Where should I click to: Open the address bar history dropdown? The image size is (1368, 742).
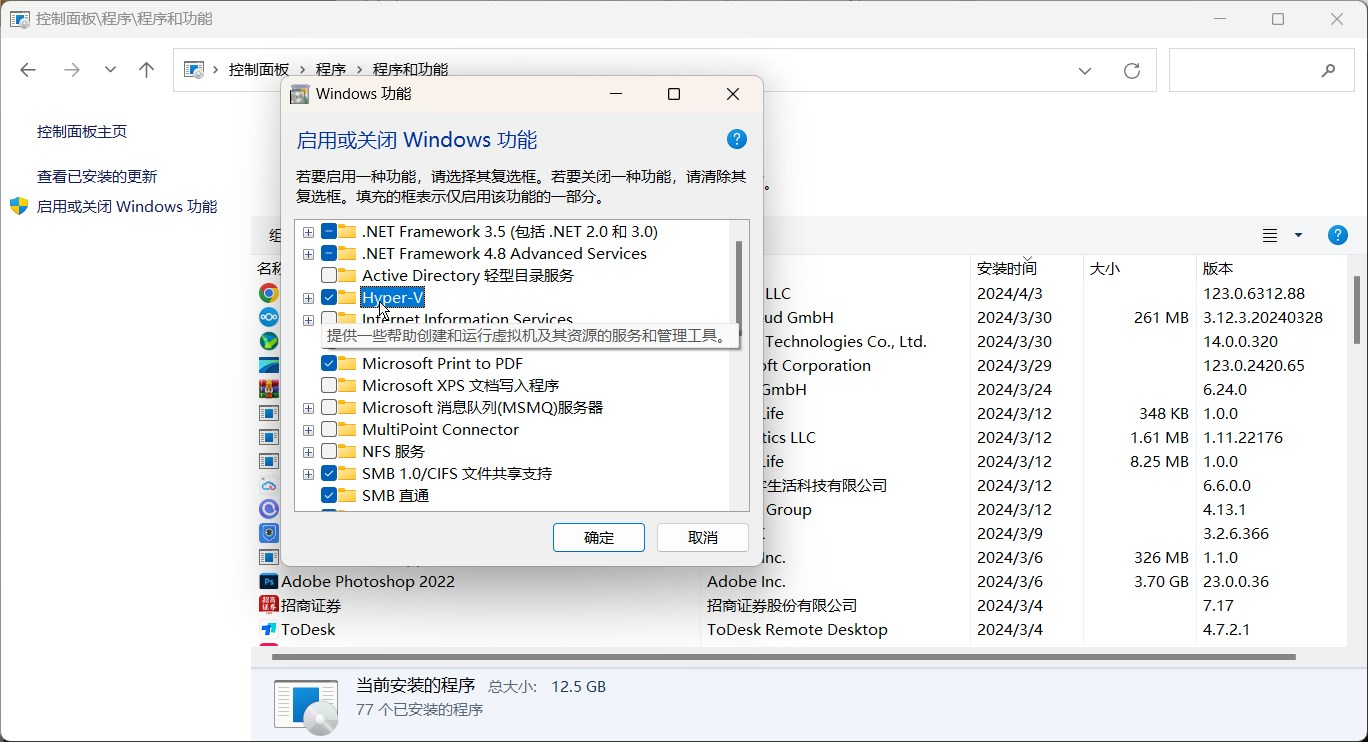[1085, 70]
